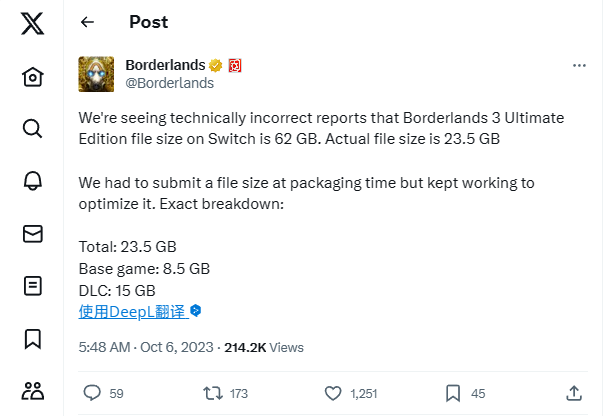The height and width of the screenshot is (416, 614).
Task: Click the Borderlands profile avatar
Action: 96,74
